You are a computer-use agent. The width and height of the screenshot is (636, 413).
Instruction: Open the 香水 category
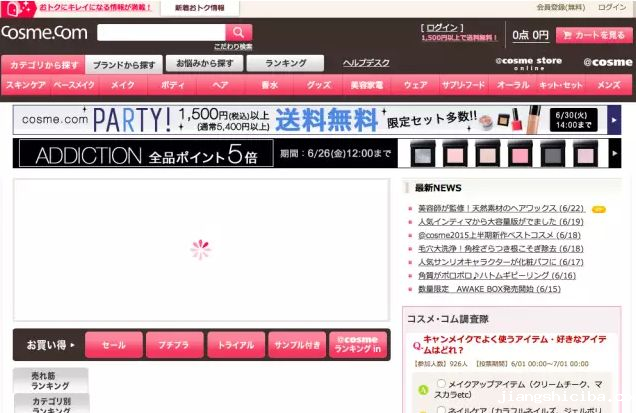[269, 85]
